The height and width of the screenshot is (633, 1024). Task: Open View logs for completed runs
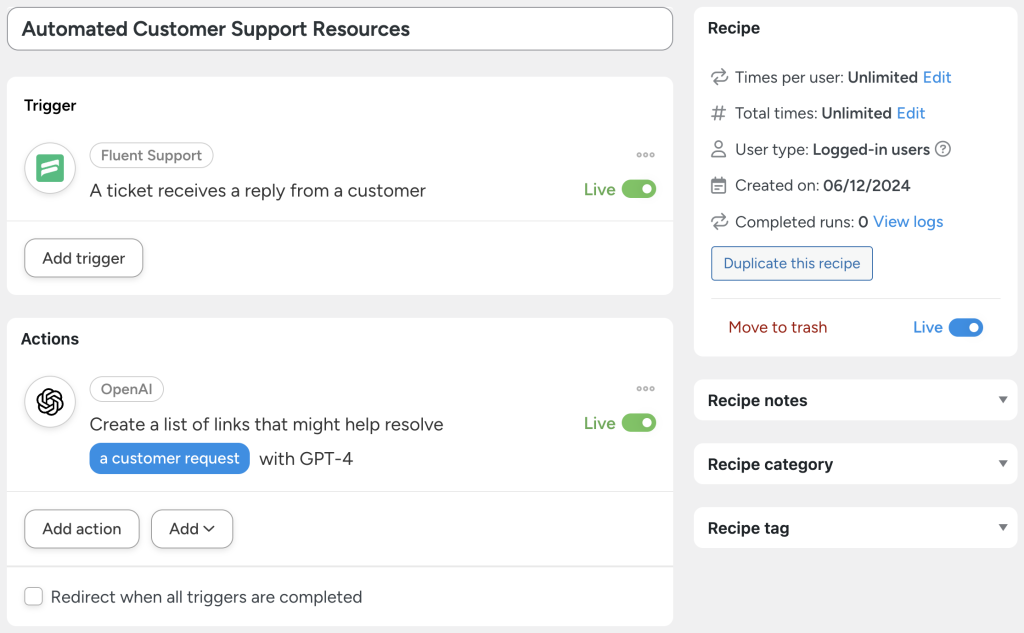[907, 221]
